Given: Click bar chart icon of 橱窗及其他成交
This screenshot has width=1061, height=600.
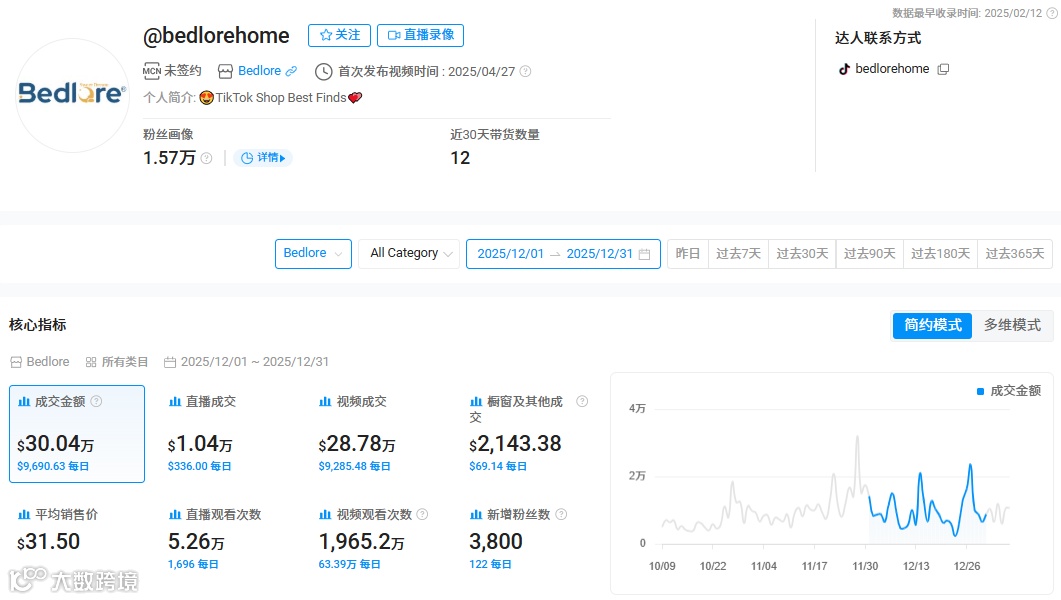Looking at the screenshot, I should (x=476, y=402).
